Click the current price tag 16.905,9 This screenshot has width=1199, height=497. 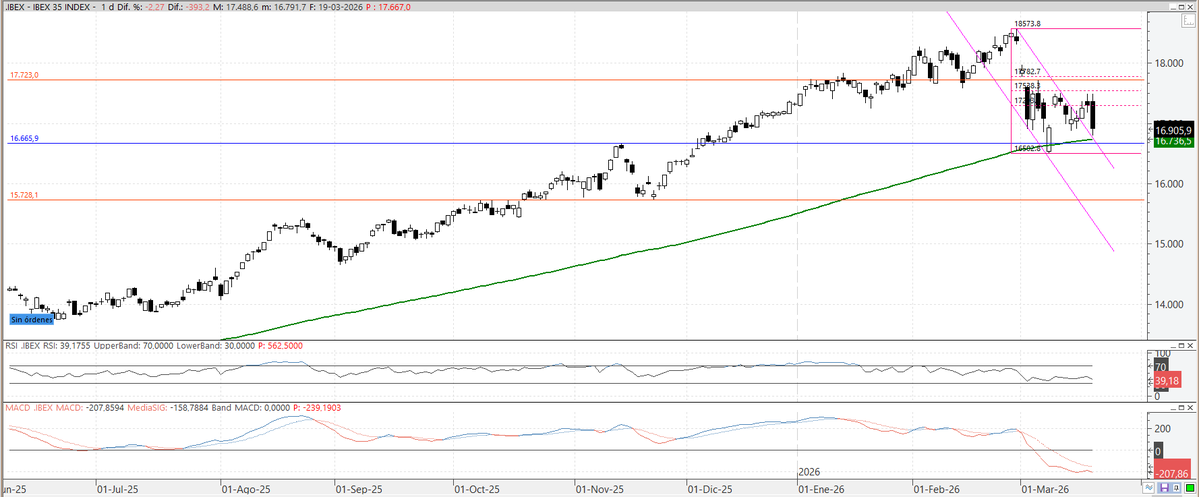tap(1174, 131)
